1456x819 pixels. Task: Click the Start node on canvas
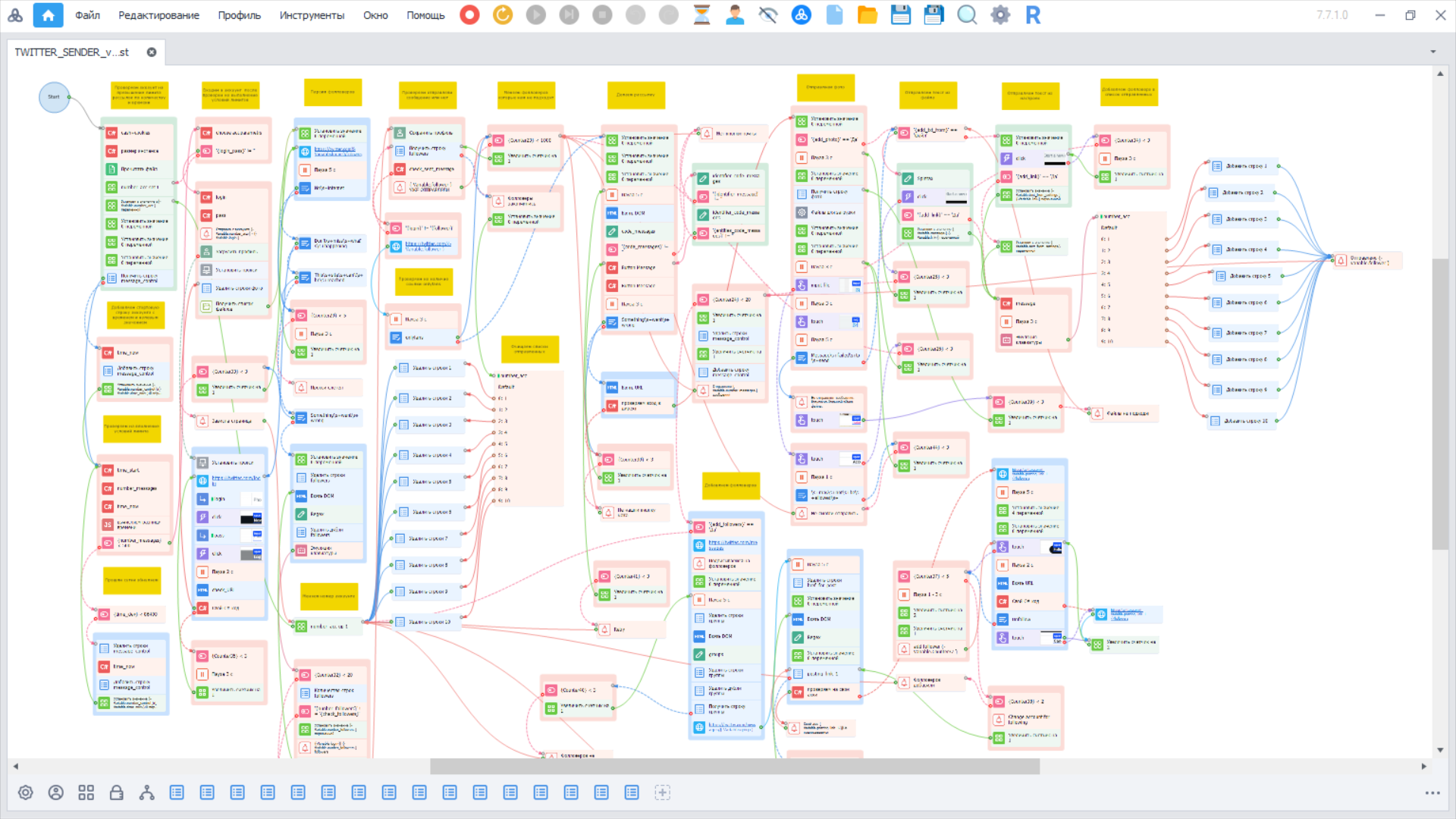[x=54, y=97]
